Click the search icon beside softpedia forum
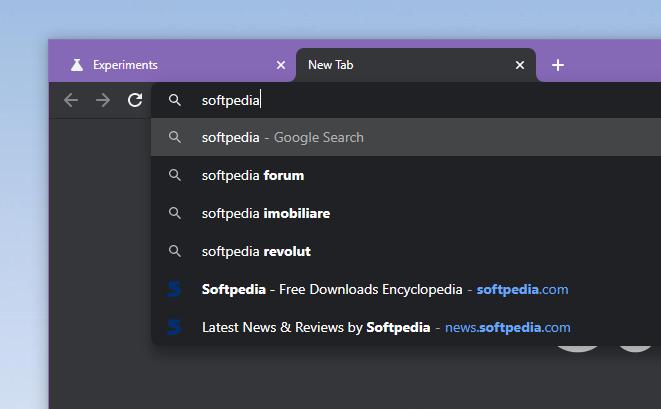Image resolution: width=661 pixels, height=409 pixels. (x=175, y=175)
